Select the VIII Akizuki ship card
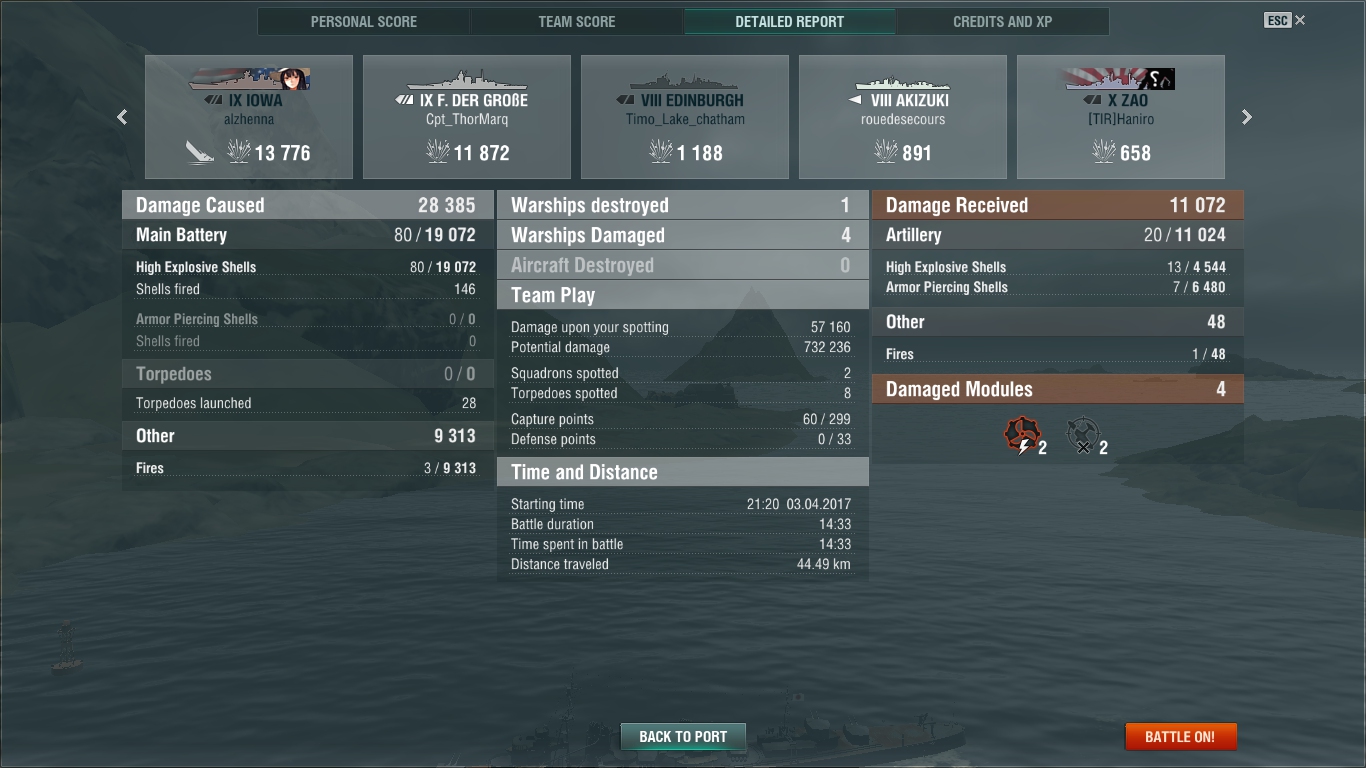1366x768 pixels. (x=903, y=117)
